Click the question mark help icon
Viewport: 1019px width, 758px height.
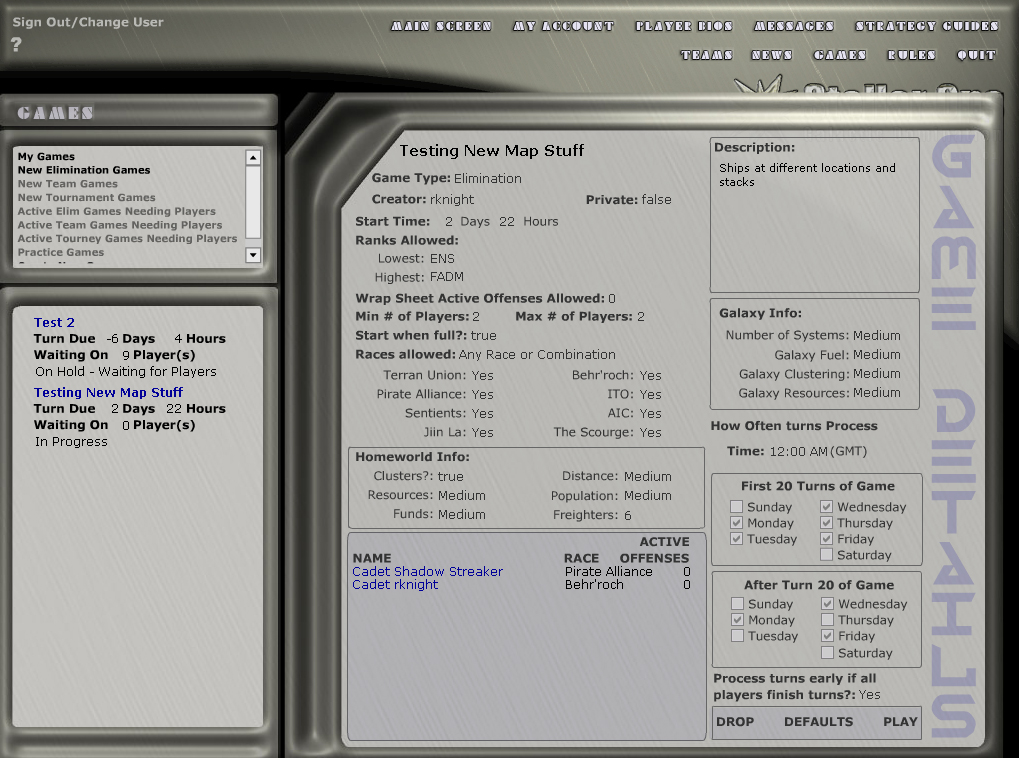click(16, 44)
